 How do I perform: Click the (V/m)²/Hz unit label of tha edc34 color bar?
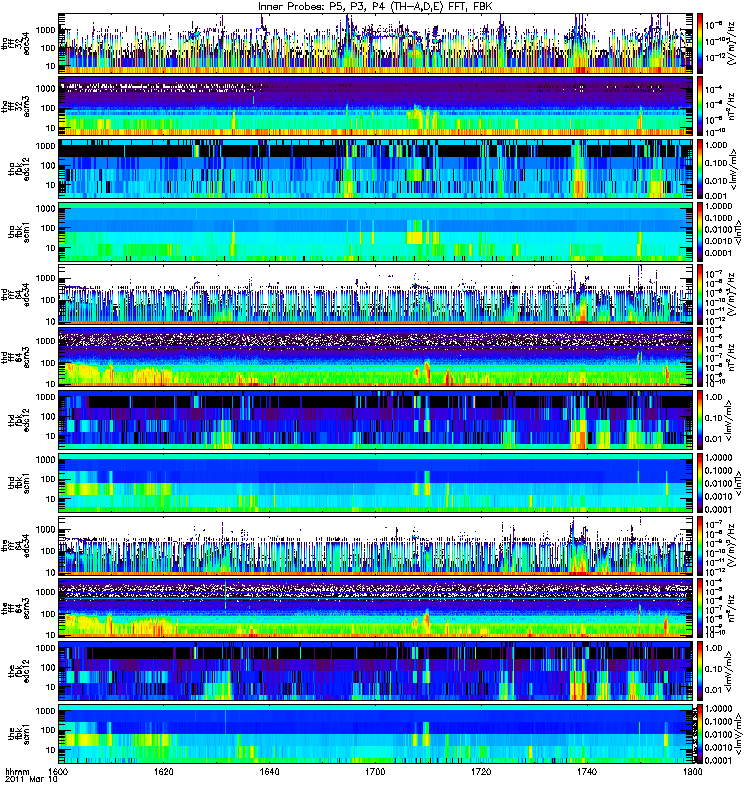click(x=733, y=43)
